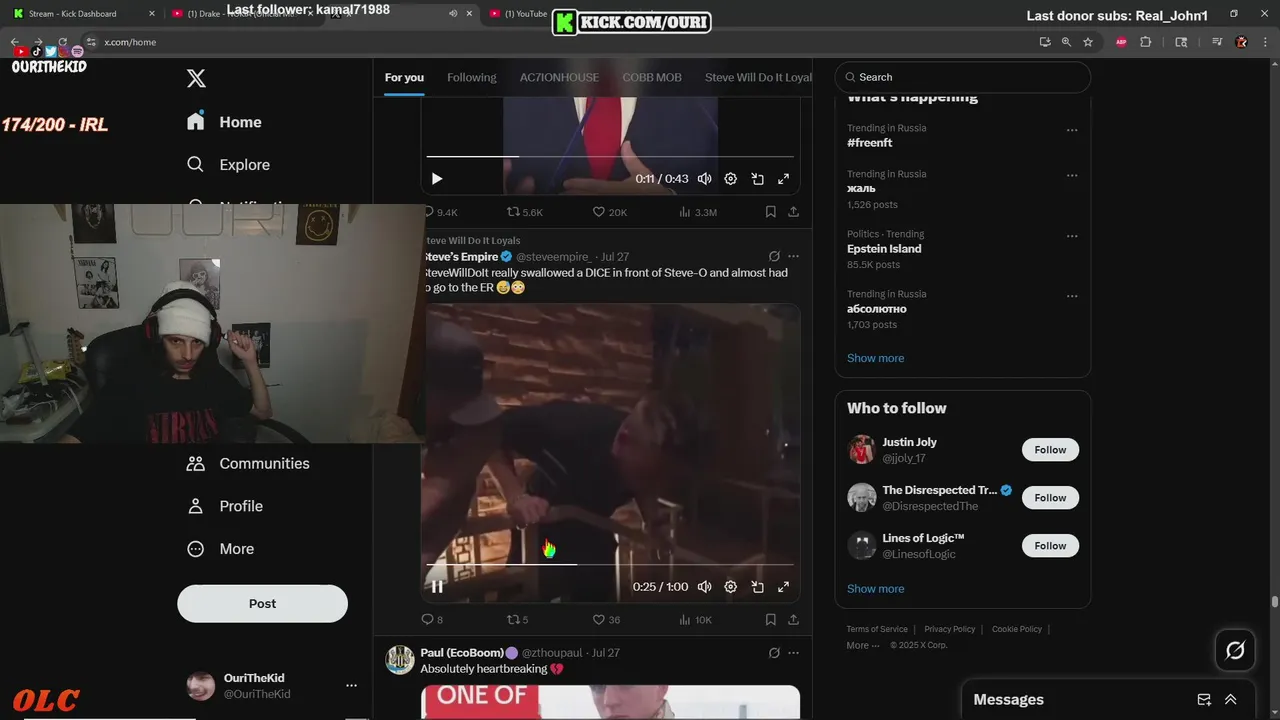
Task: Click the X logo in sidebar
Action: (196, 78)
